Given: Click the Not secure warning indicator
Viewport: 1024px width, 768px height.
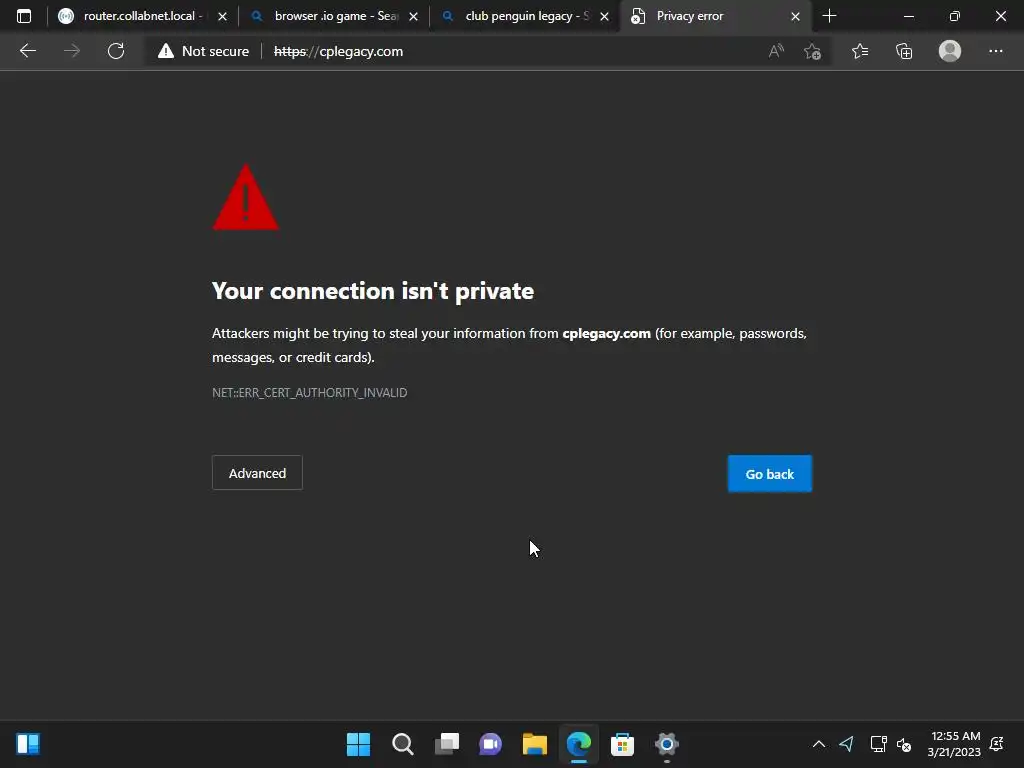Looking at the screenshot, I should tap(203, 51).
